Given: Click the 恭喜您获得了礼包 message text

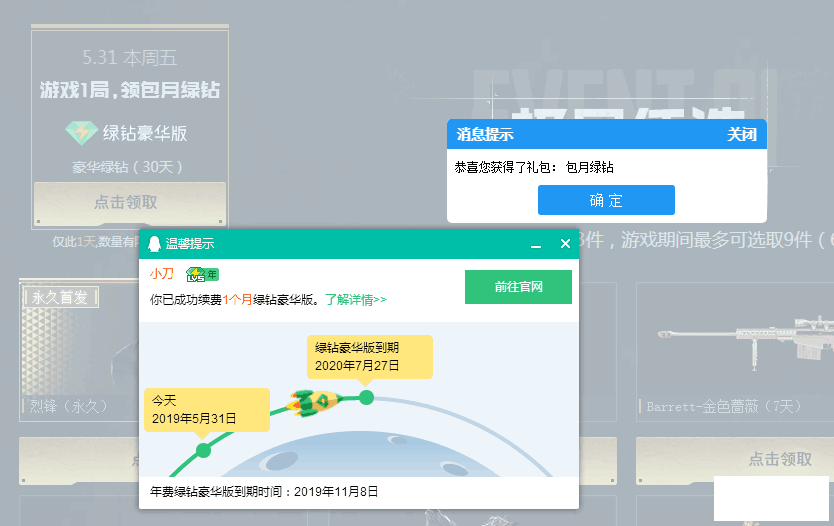Looking at the screenshot, I should pos(533,168).
